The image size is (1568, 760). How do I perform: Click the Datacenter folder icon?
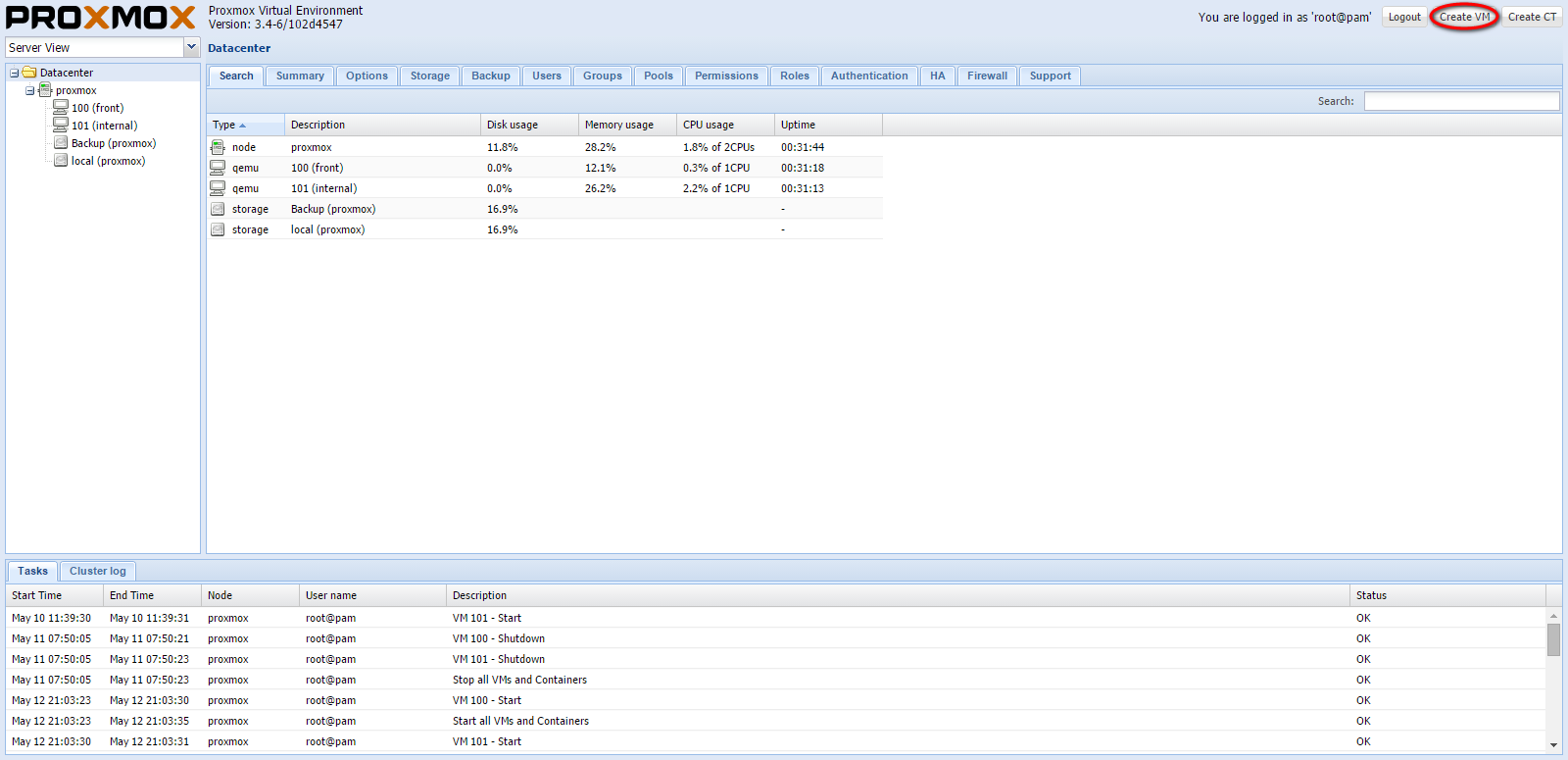coord(29,73)
